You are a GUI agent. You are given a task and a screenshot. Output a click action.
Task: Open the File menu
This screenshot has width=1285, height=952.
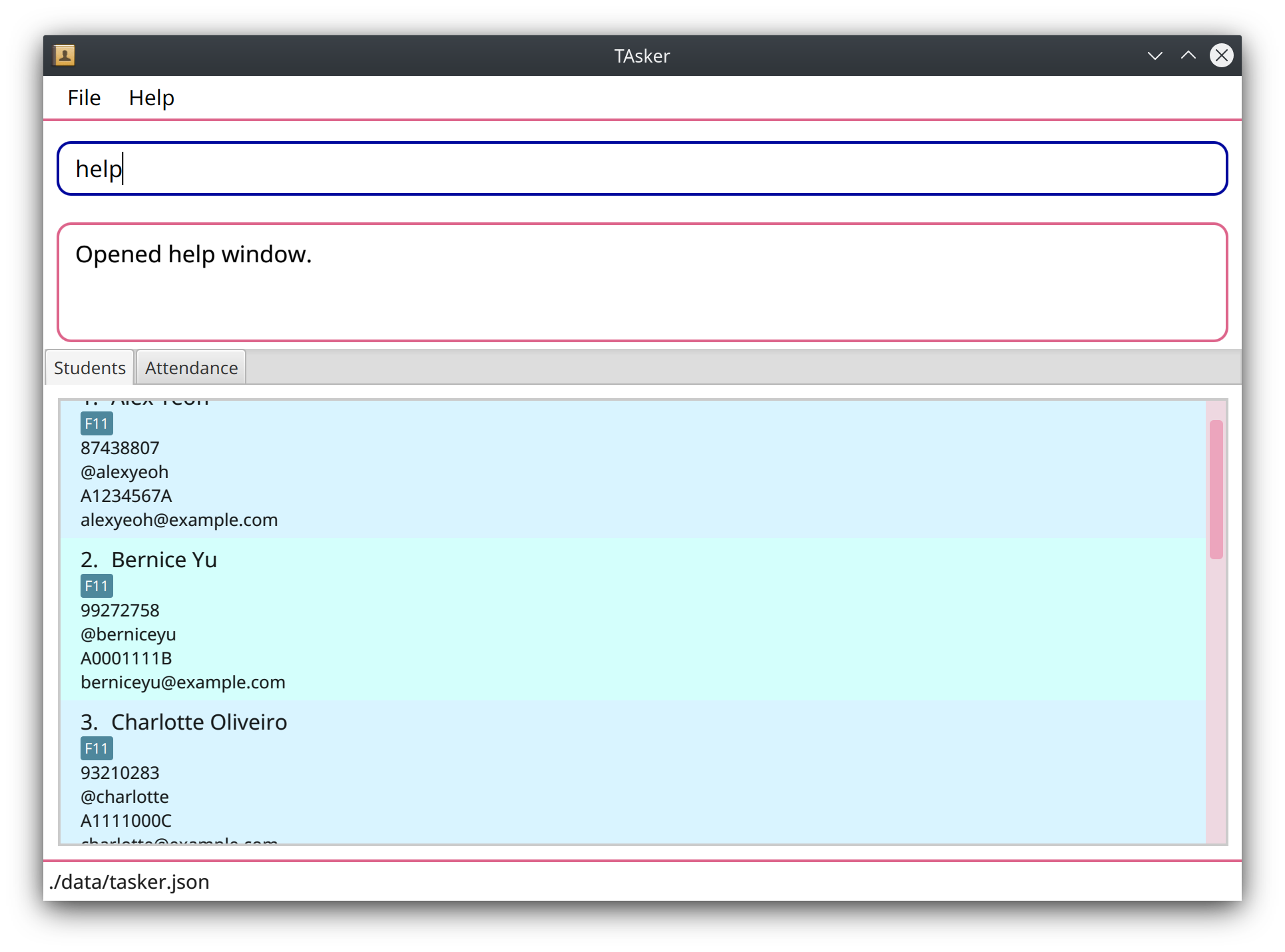[x=84, y=98]
